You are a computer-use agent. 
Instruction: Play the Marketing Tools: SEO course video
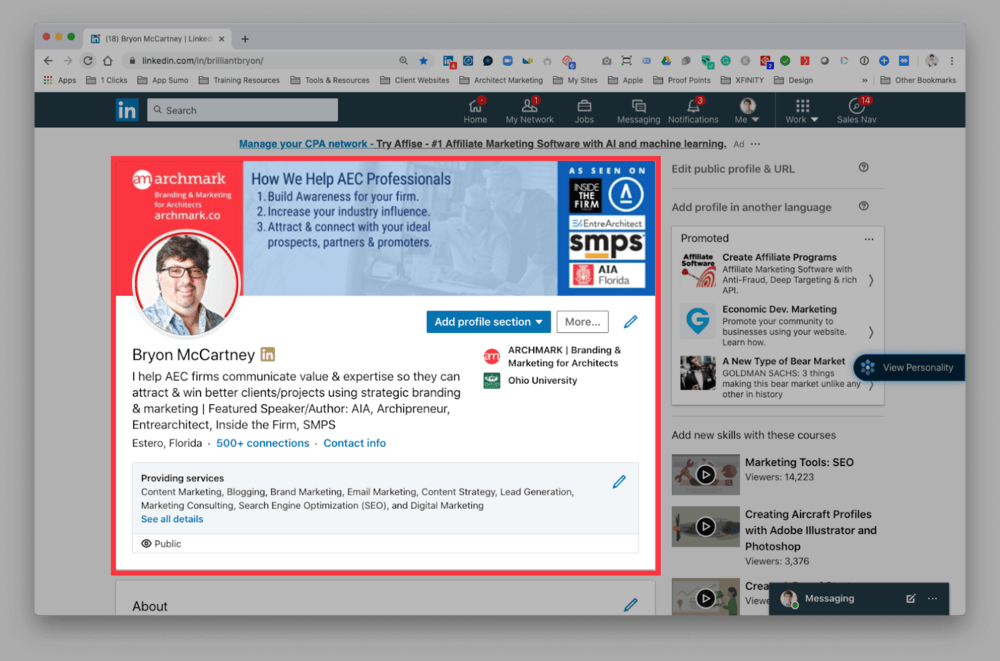point(705,474)
